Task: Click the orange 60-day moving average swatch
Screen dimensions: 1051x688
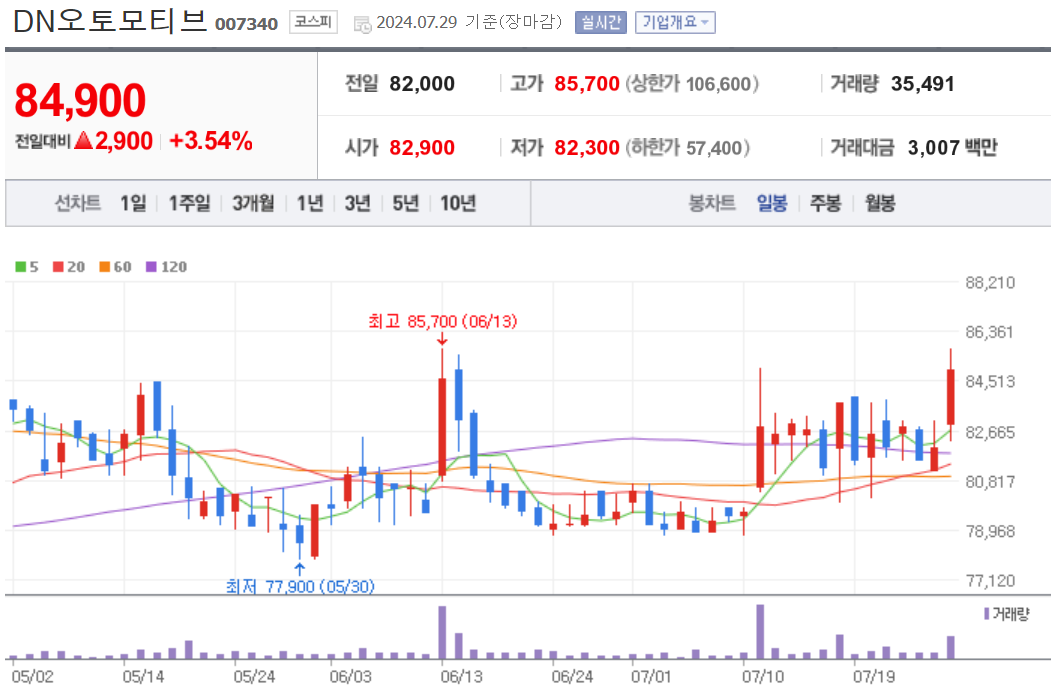Action: click(105, 267)
